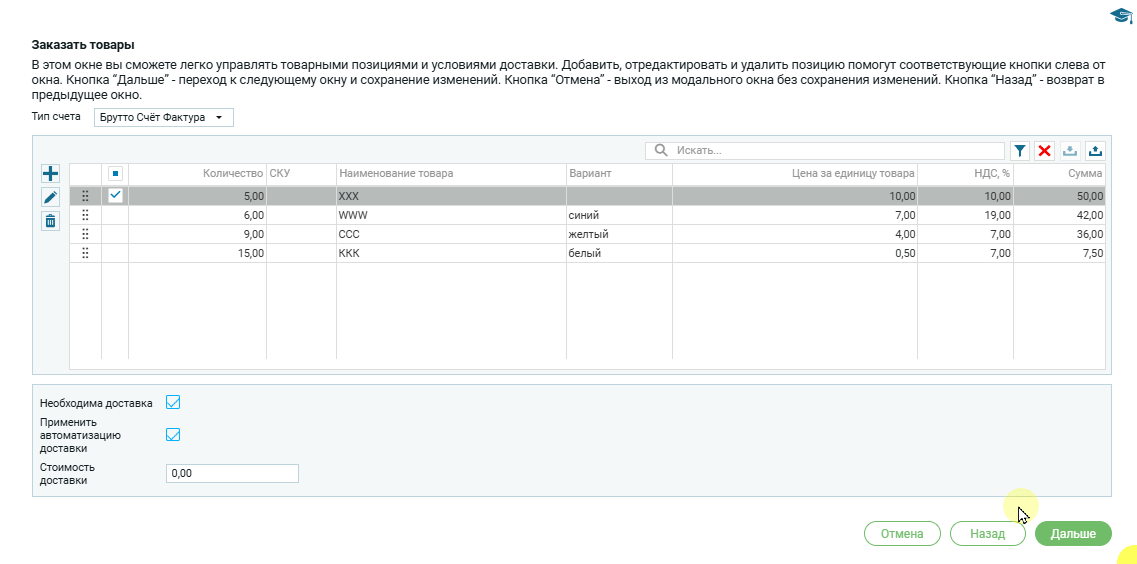Click the plus icon to add item
This screenshot has width=1137, height=564.
coord(50,173)
